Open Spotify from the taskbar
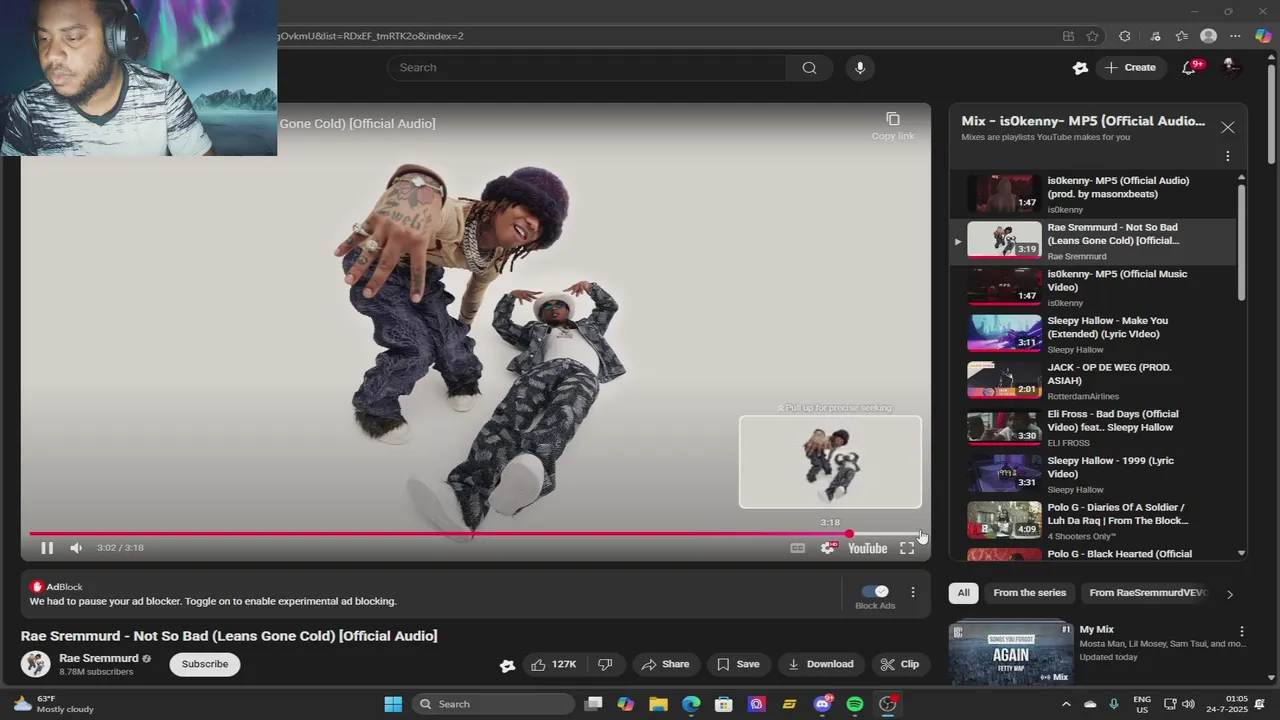 pyautogui.click(x=855, y=704)
